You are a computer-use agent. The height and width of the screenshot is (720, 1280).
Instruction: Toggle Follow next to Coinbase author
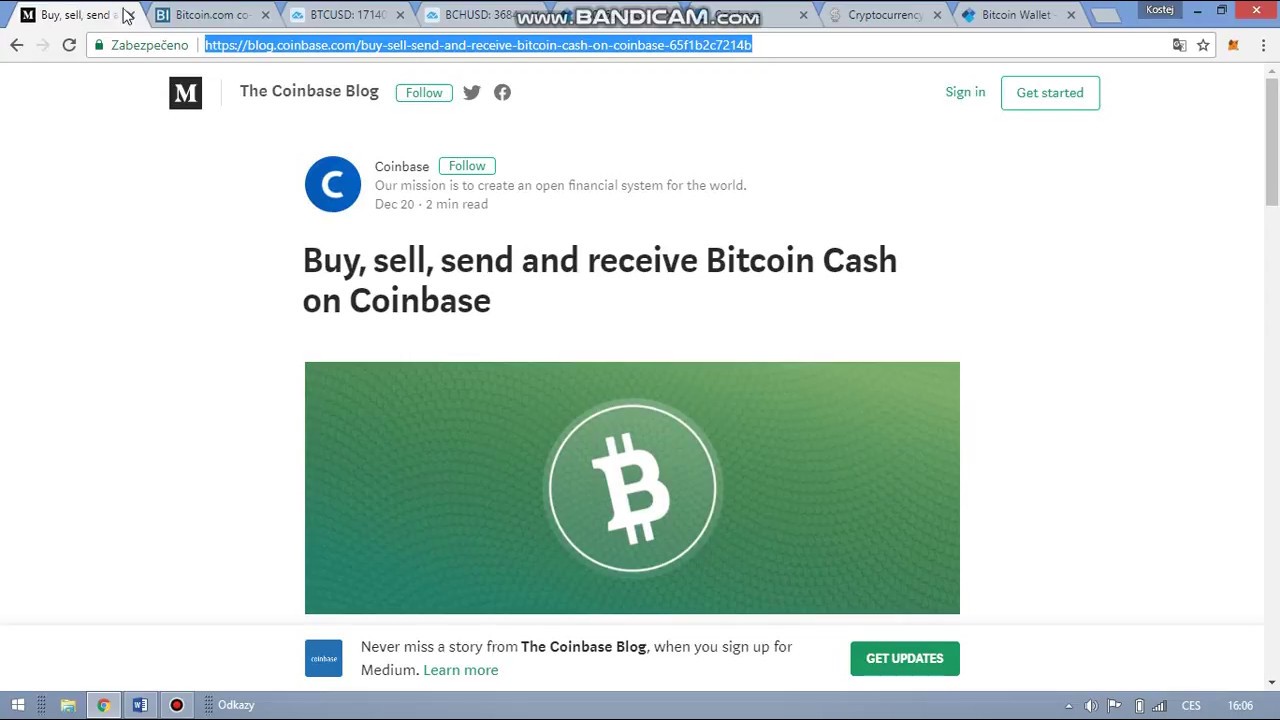tap(467, 166)
